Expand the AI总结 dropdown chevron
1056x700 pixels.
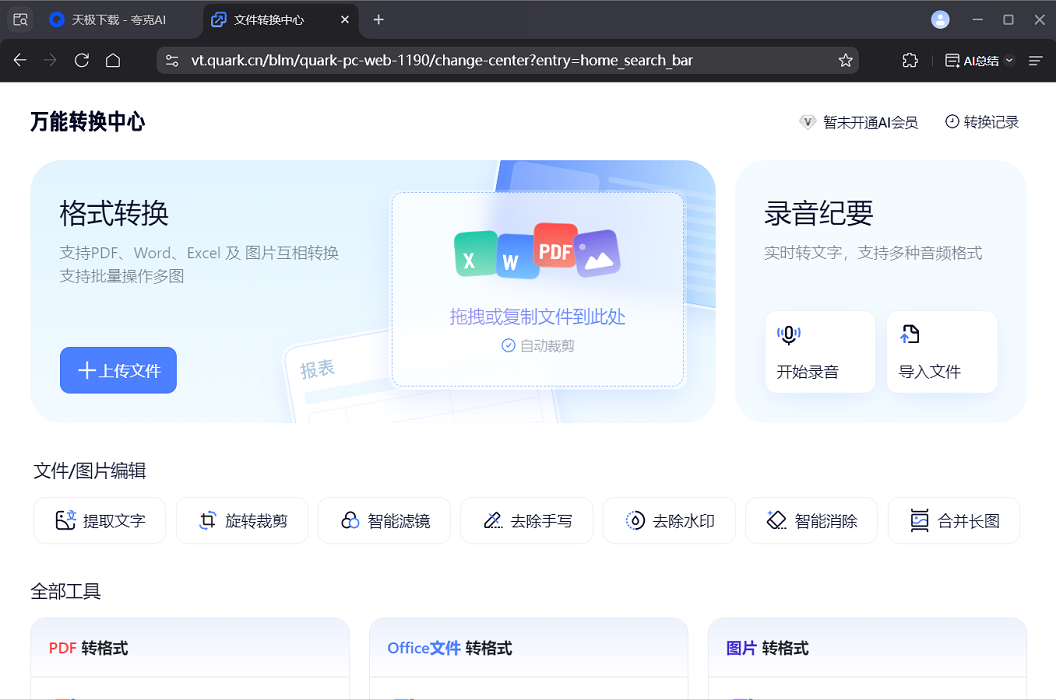[x=1009, y=60]
